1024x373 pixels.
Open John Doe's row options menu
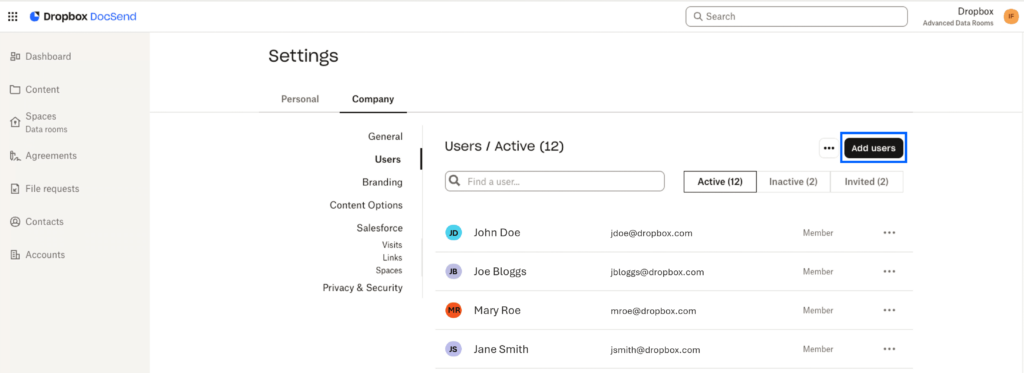889,233
